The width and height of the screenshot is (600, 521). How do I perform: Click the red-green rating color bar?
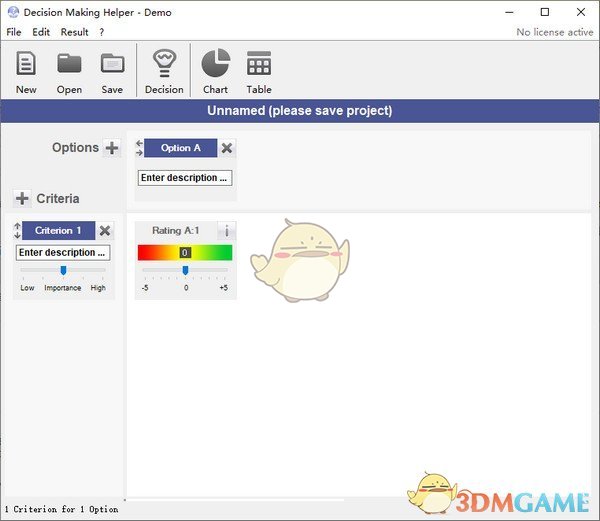[185, 252]
